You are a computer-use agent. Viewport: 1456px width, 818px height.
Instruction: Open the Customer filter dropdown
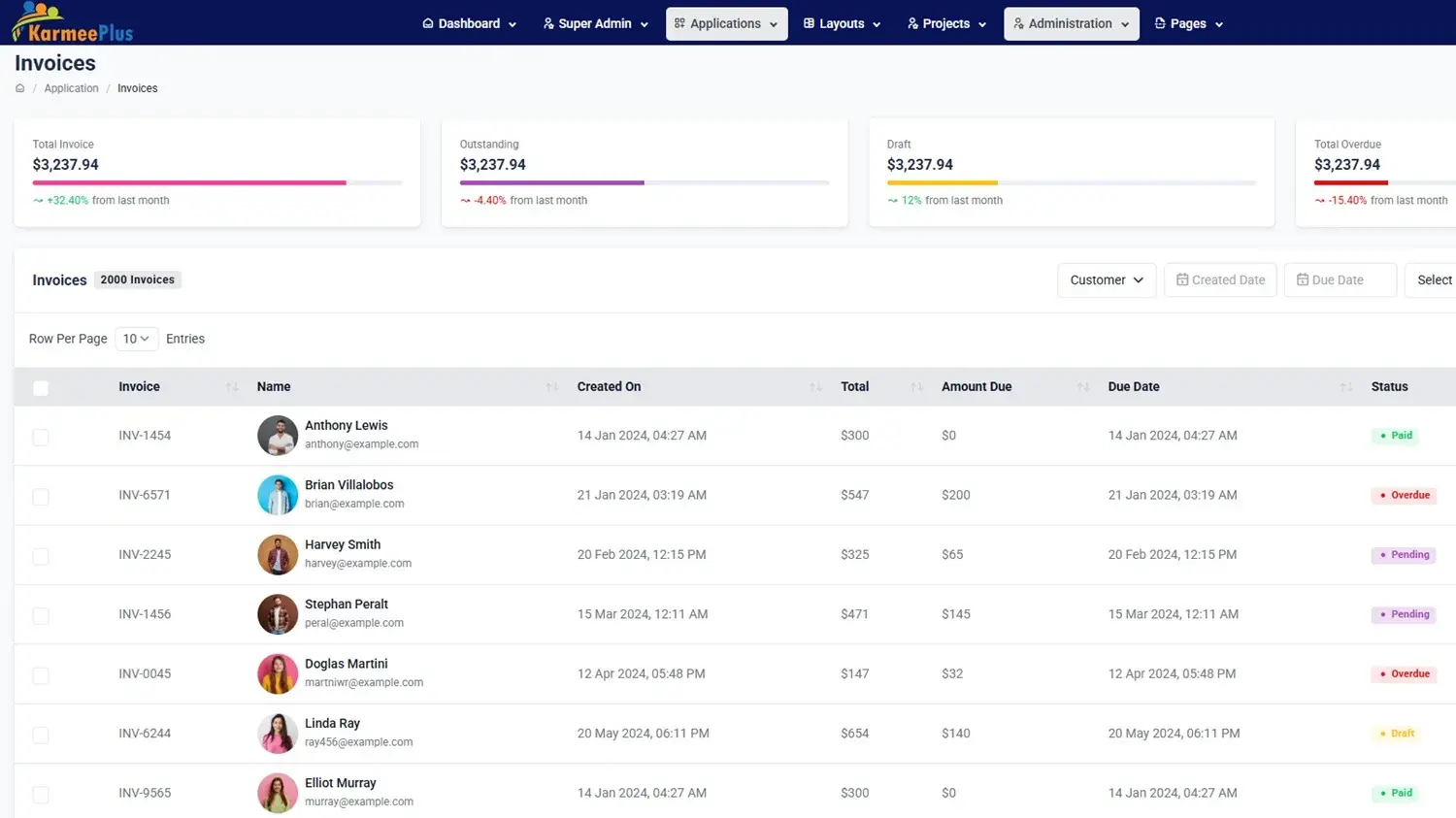pos(1107,280)
